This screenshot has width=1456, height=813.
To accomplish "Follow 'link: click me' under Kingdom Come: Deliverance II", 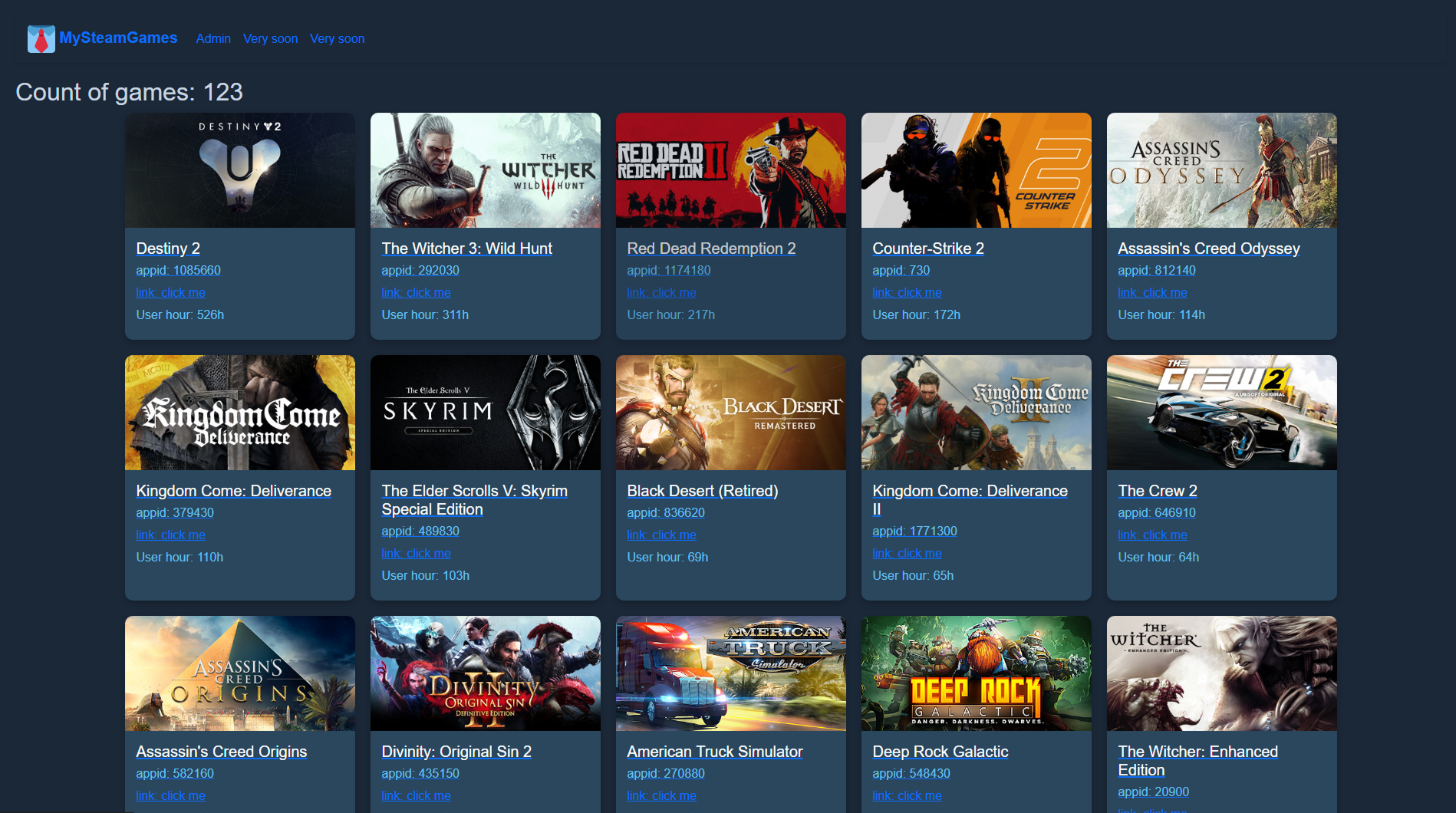I will 907,554.
